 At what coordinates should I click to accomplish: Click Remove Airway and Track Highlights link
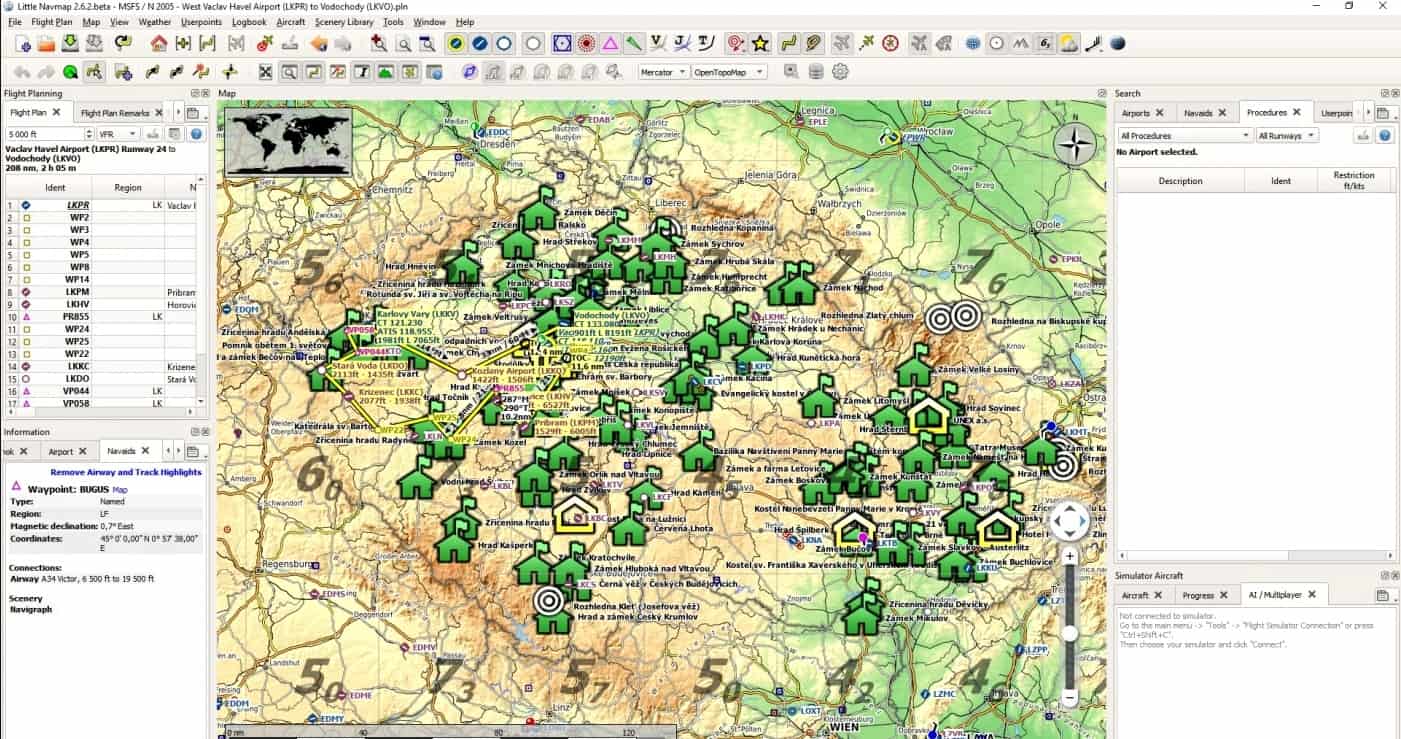click(125, 472)
